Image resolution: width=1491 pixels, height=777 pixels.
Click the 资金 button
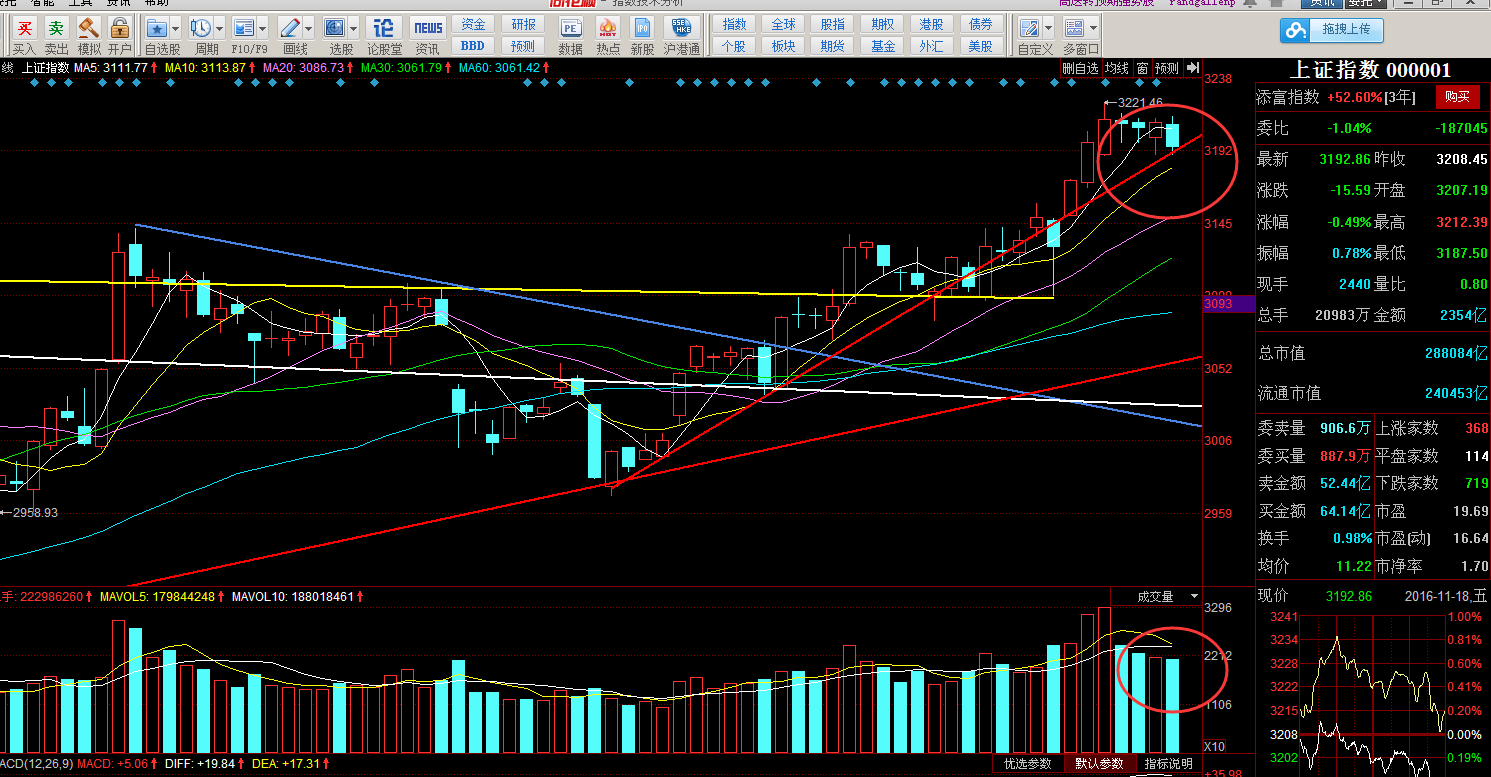pyautogui.click(x=473, y=24)
